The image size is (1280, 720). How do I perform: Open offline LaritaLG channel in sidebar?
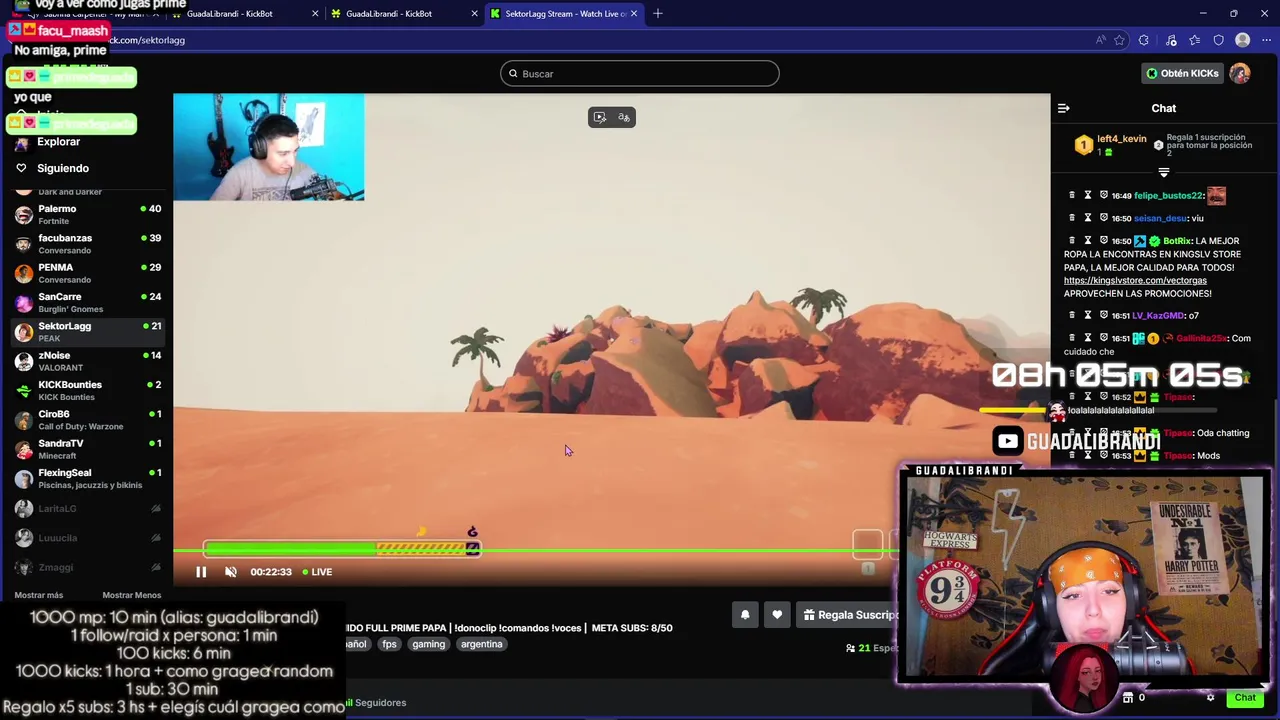click(87, 508)
